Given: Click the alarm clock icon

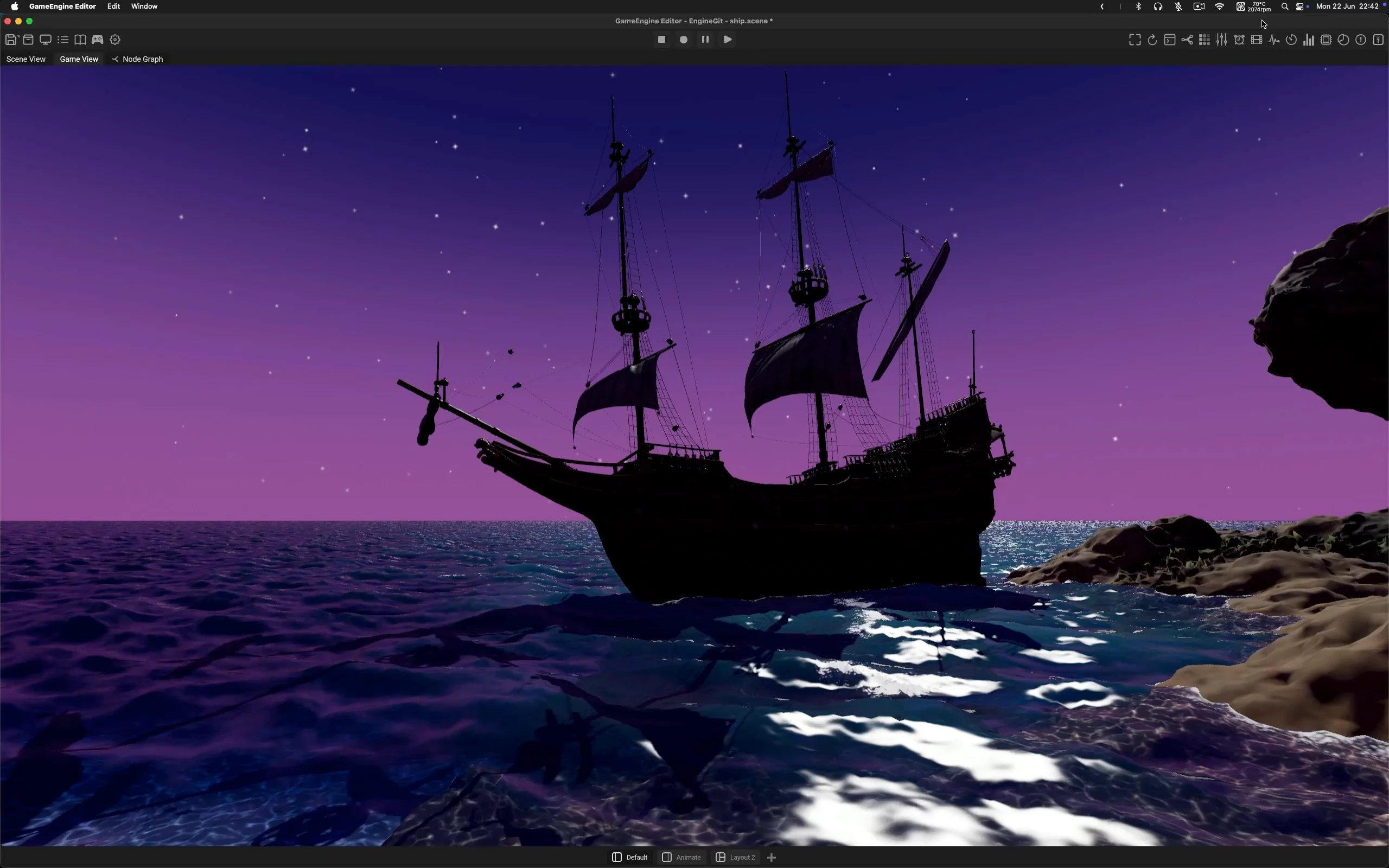Looking at the screenshot, I should coord(1239,40).
